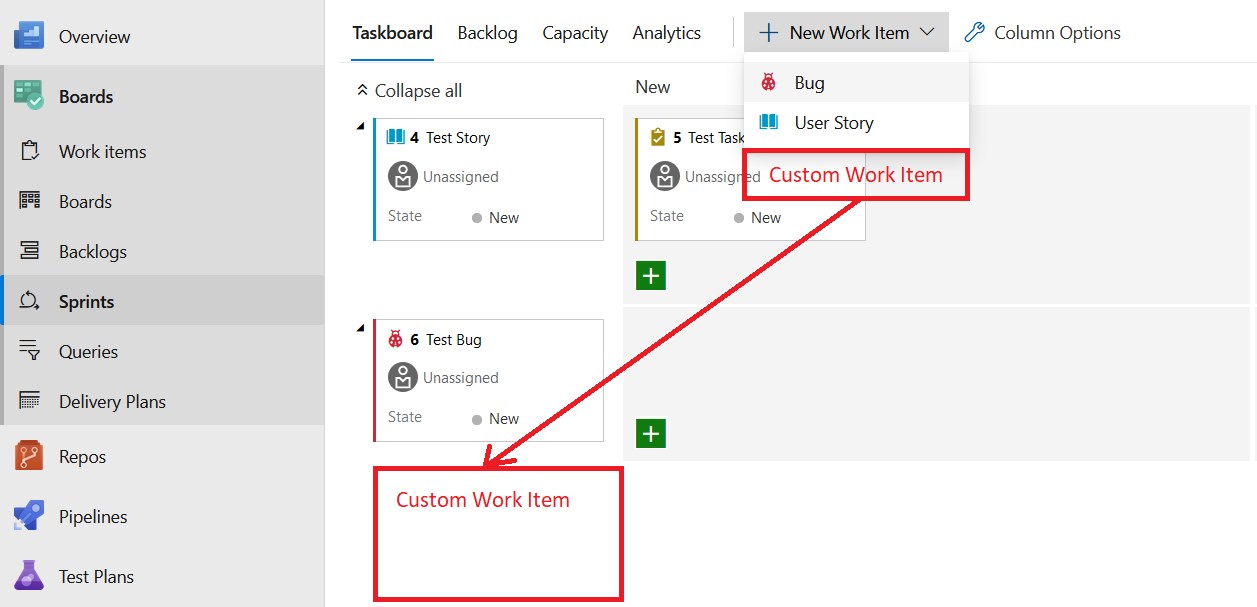Switch to the Taskboard tab
Image resolution: width=1257 pixels, height=607 pixels.
392,33
